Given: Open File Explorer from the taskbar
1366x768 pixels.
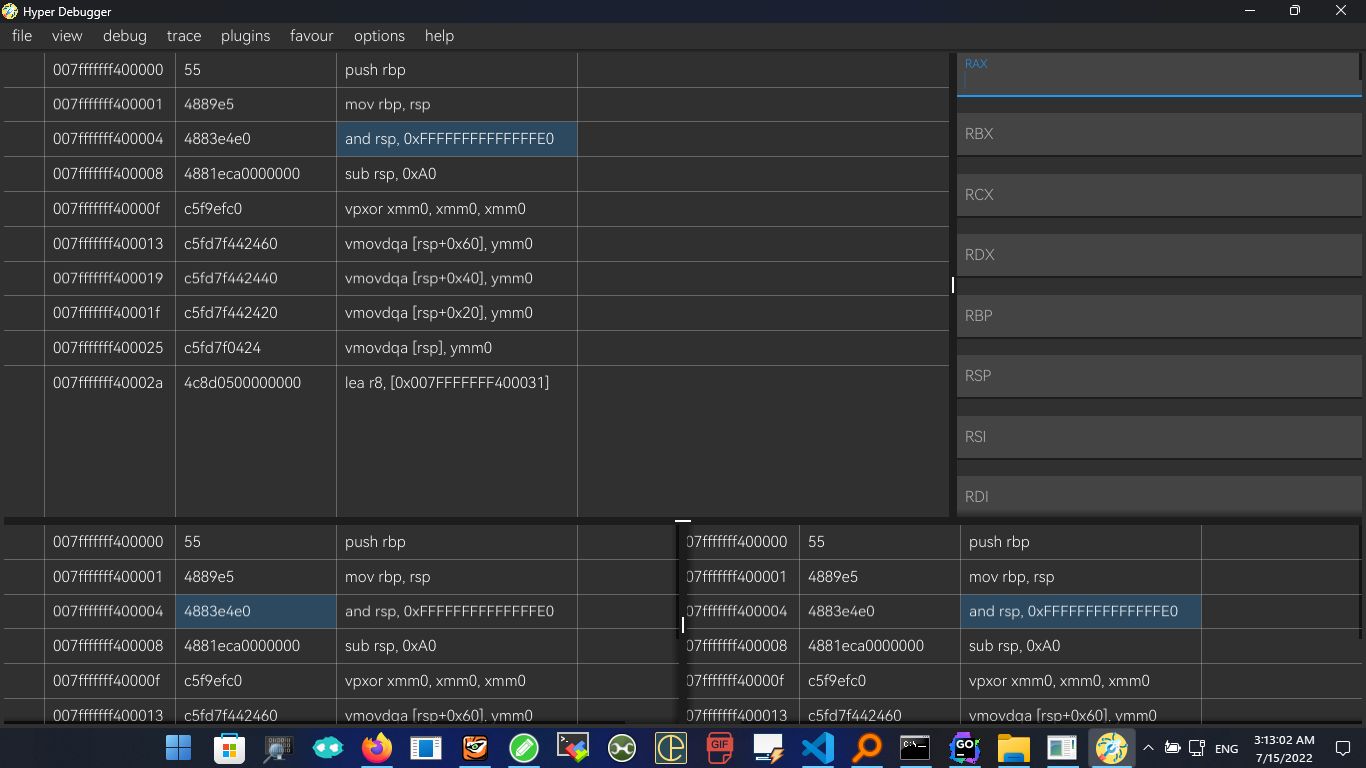Looking at the screenshot, I should click(1013, 747).
